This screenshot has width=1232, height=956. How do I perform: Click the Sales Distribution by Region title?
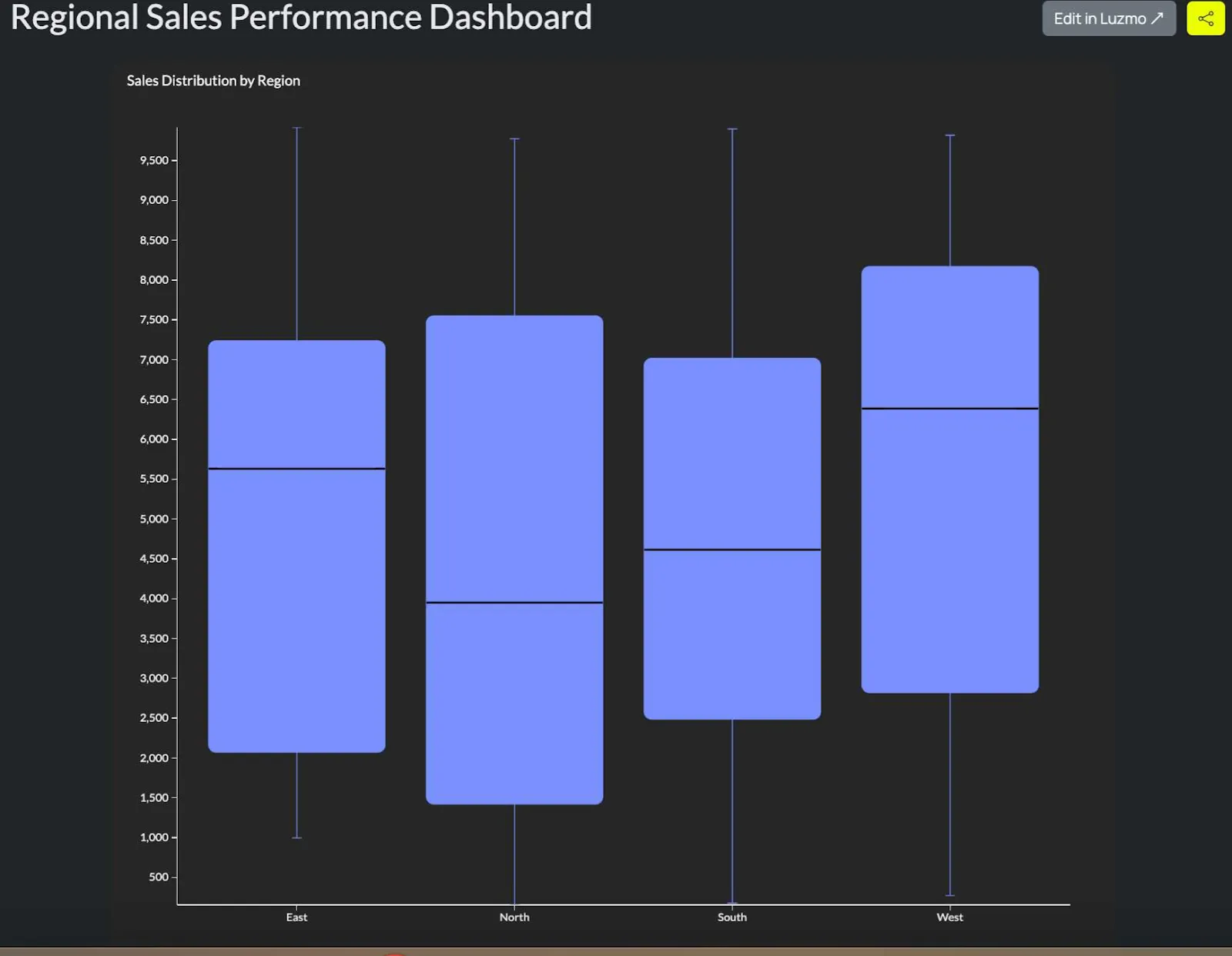pos(213,81)
